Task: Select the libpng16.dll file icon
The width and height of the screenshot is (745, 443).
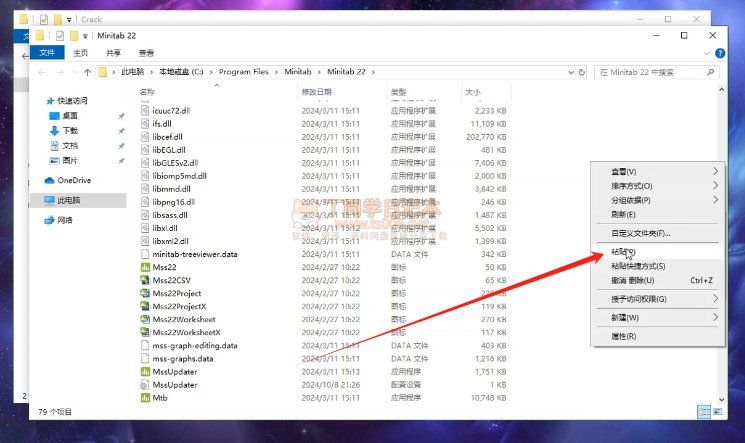Action: pos(145,202)
